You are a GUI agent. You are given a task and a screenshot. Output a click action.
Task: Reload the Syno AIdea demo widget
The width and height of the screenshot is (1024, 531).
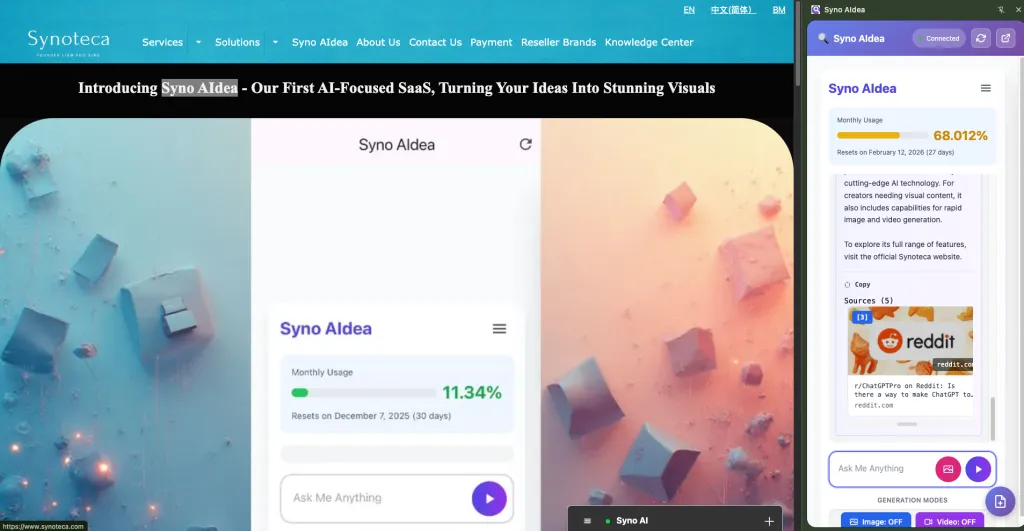[x=525, y=144]
